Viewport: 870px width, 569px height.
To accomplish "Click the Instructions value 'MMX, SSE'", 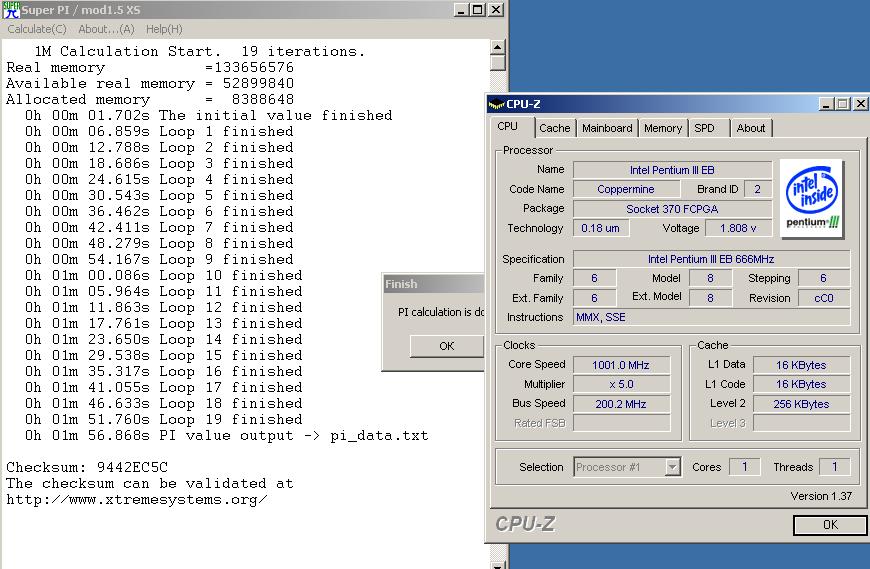I will (711, 317).
